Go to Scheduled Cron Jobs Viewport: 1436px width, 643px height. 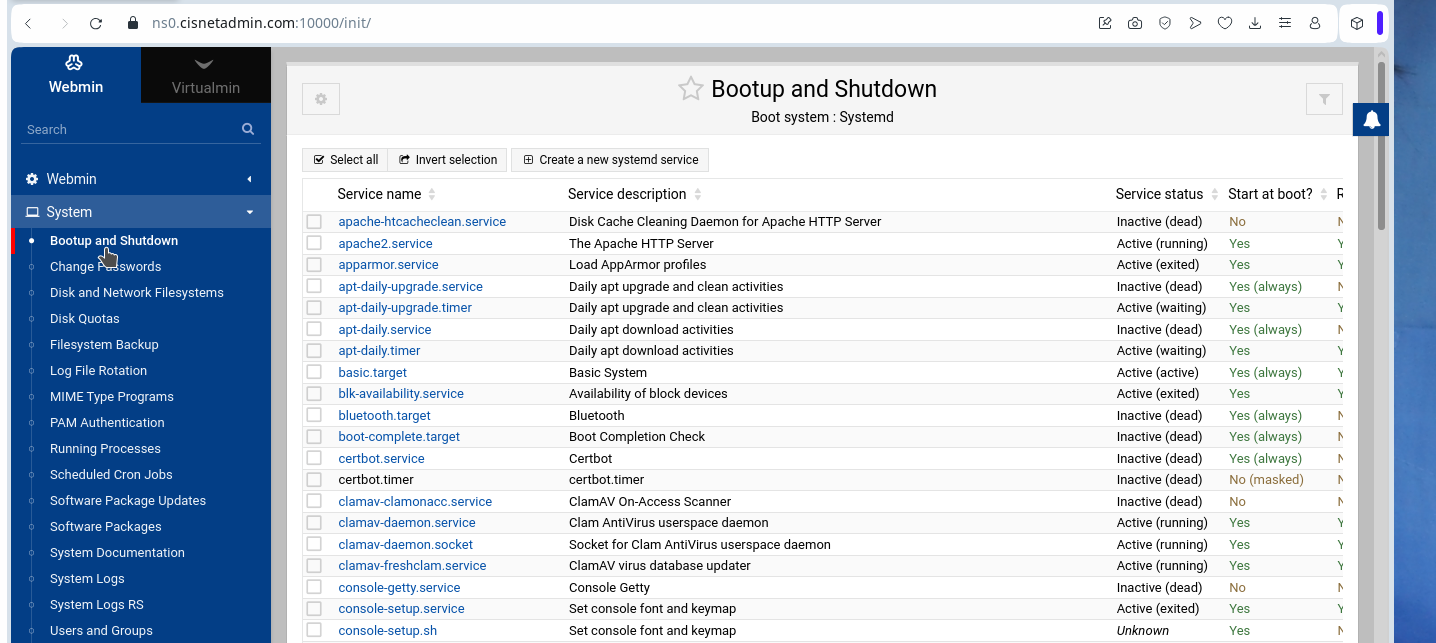(111, 475)
